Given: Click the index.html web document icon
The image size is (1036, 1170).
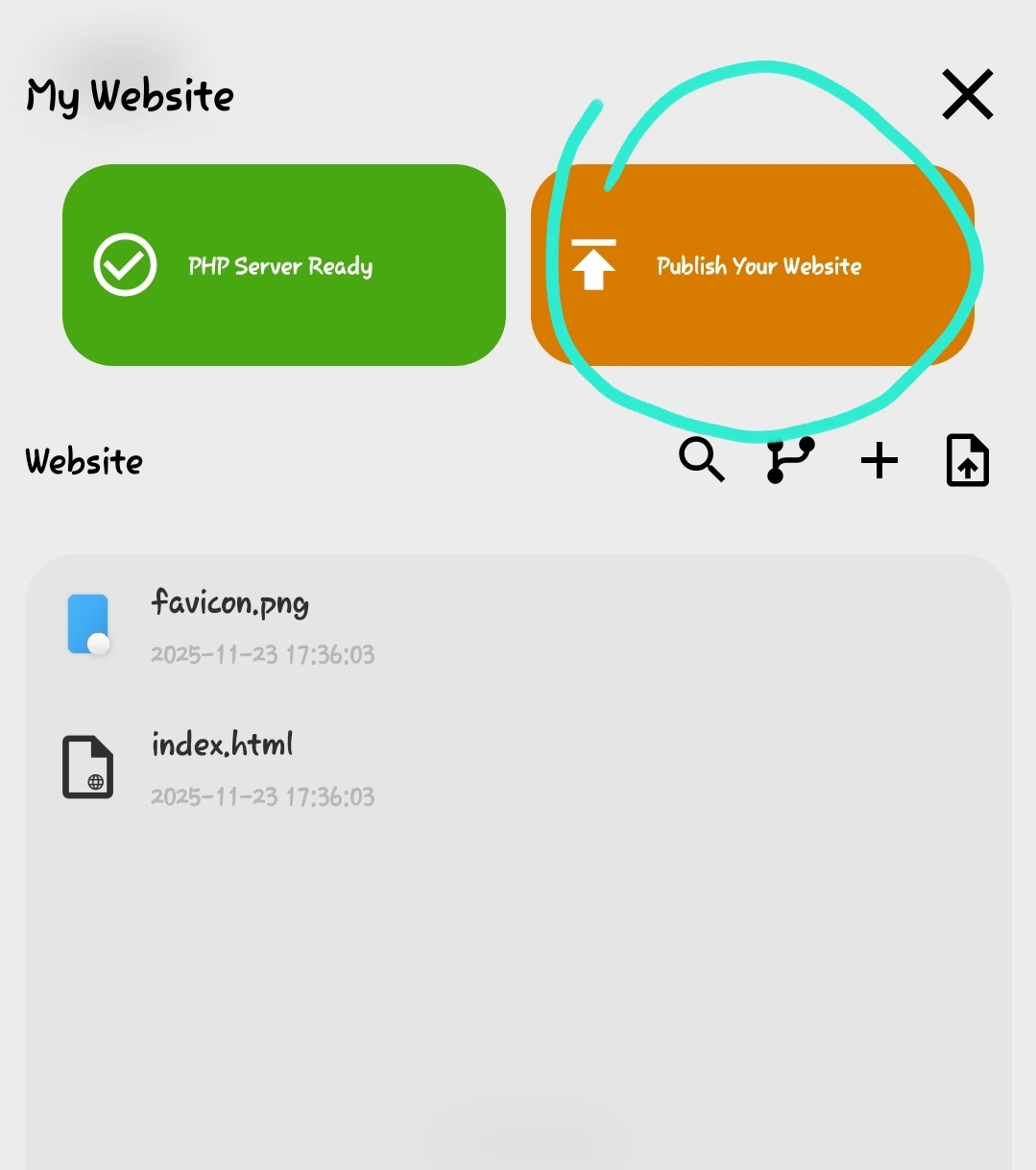Looking at the screenshot, I should pyautogui.click(x=87, y=767).
